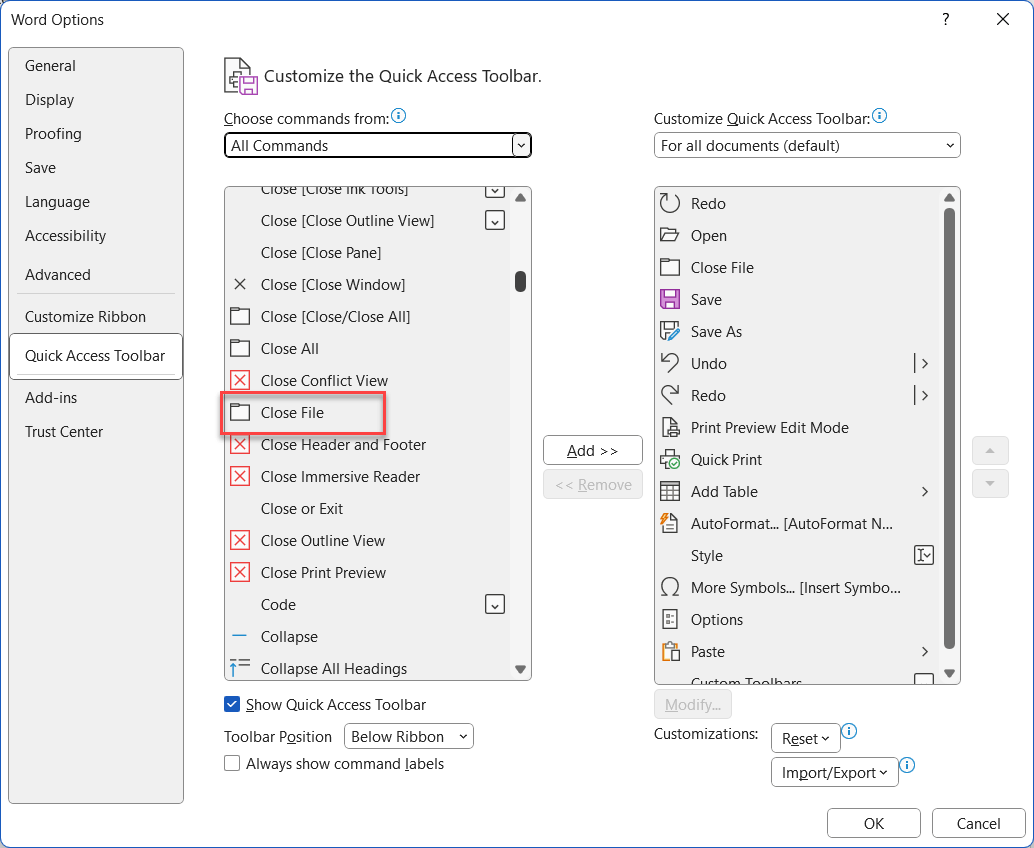
Task: Click the commands list scrollbar thumb
Action: pyautogui.click(x=520, y=281)
